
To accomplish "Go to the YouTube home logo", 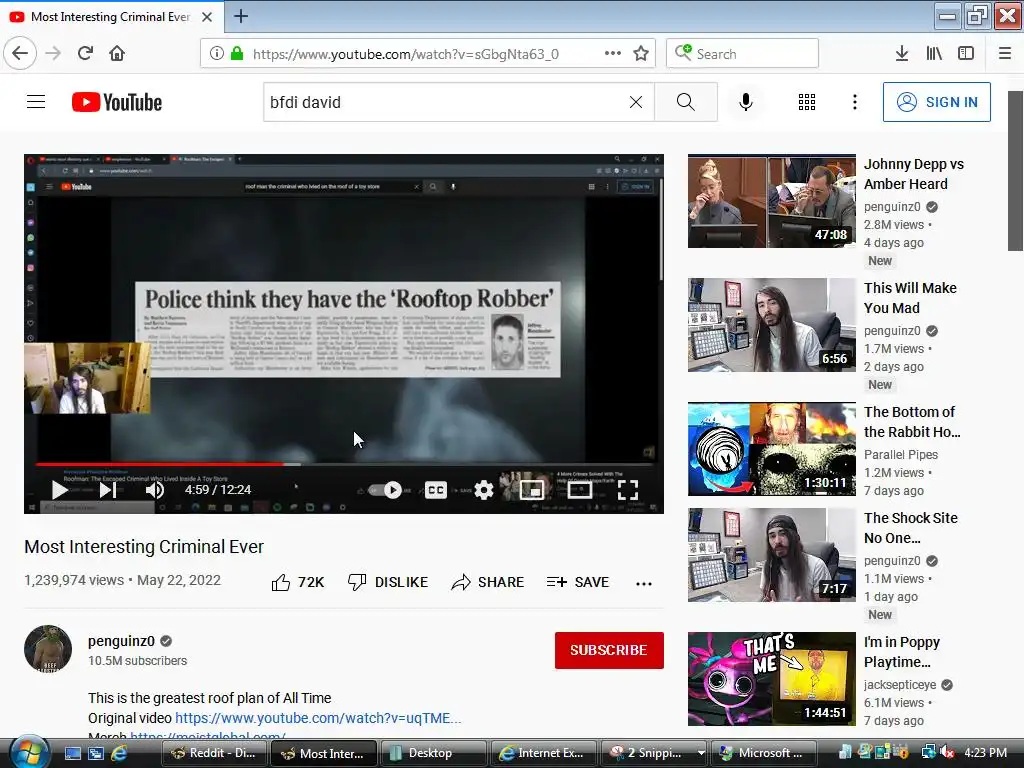I will click(117, 103).
